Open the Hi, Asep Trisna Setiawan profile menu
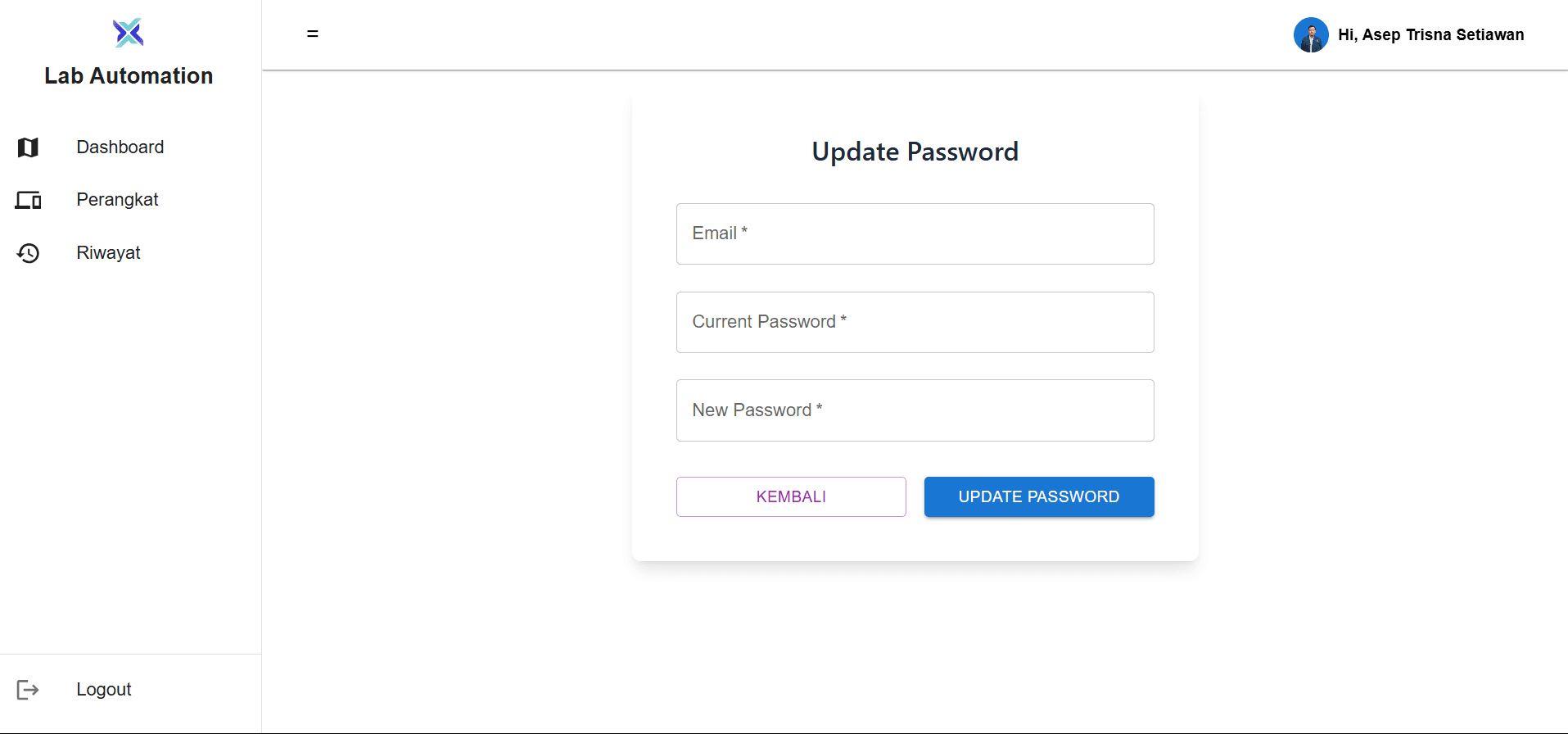1568x734 pixels. (x=1430, y=35)
